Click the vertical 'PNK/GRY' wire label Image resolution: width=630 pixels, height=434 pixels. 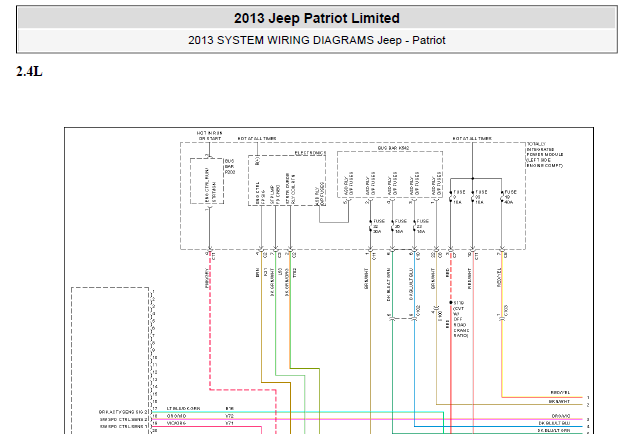tap(207, 278)
